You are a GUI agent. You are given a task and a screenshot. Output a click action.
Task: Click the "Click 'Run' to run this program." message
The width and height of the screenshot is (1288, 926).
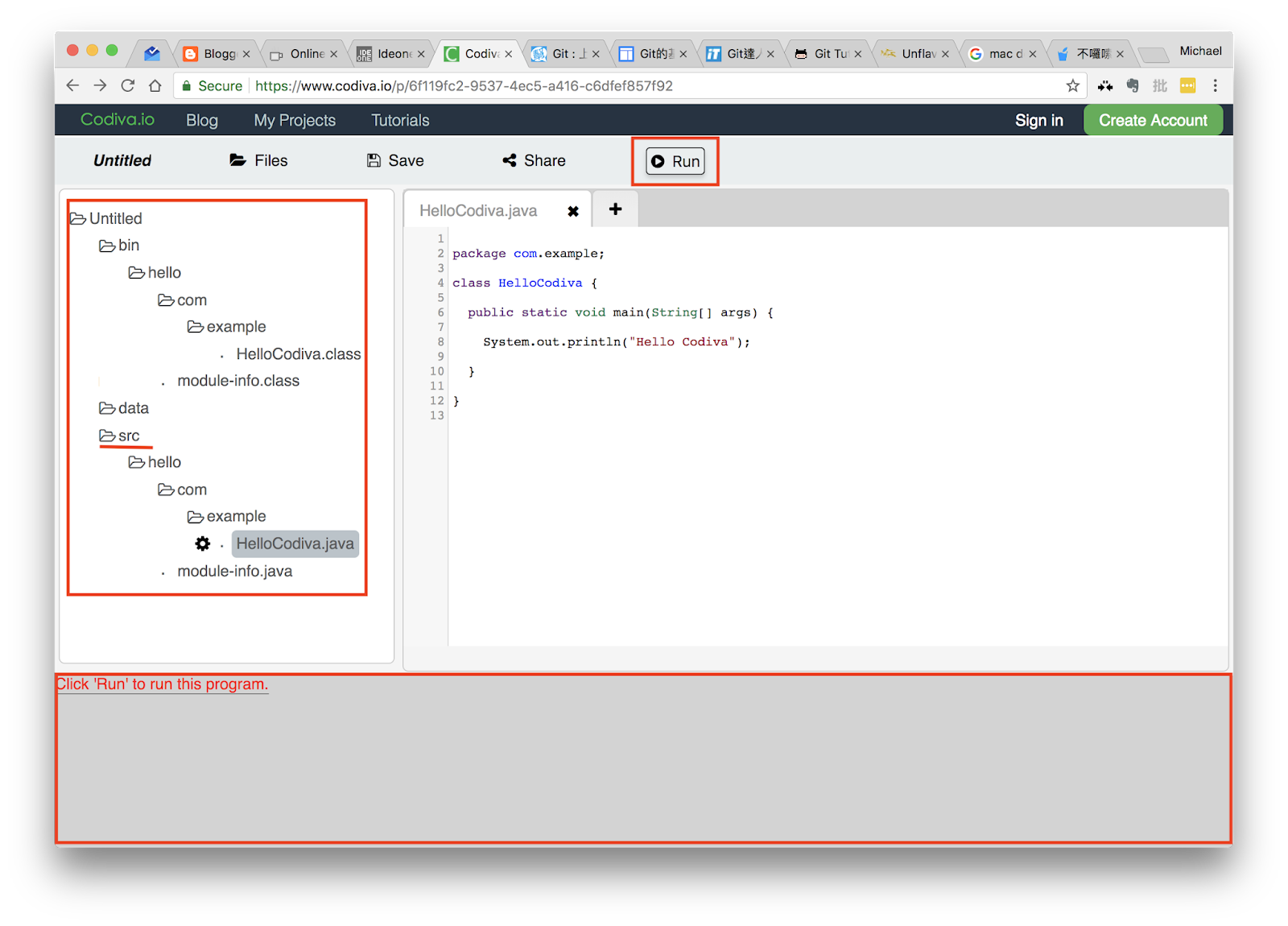point(162,684)
